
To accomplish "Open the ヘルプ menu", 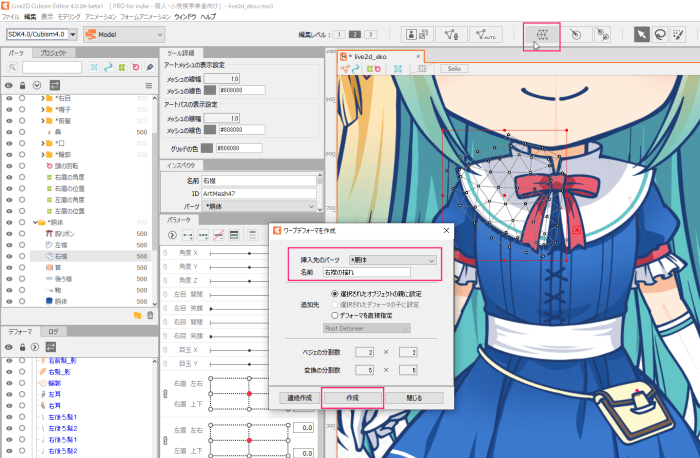I will click(x=208, y=17).
